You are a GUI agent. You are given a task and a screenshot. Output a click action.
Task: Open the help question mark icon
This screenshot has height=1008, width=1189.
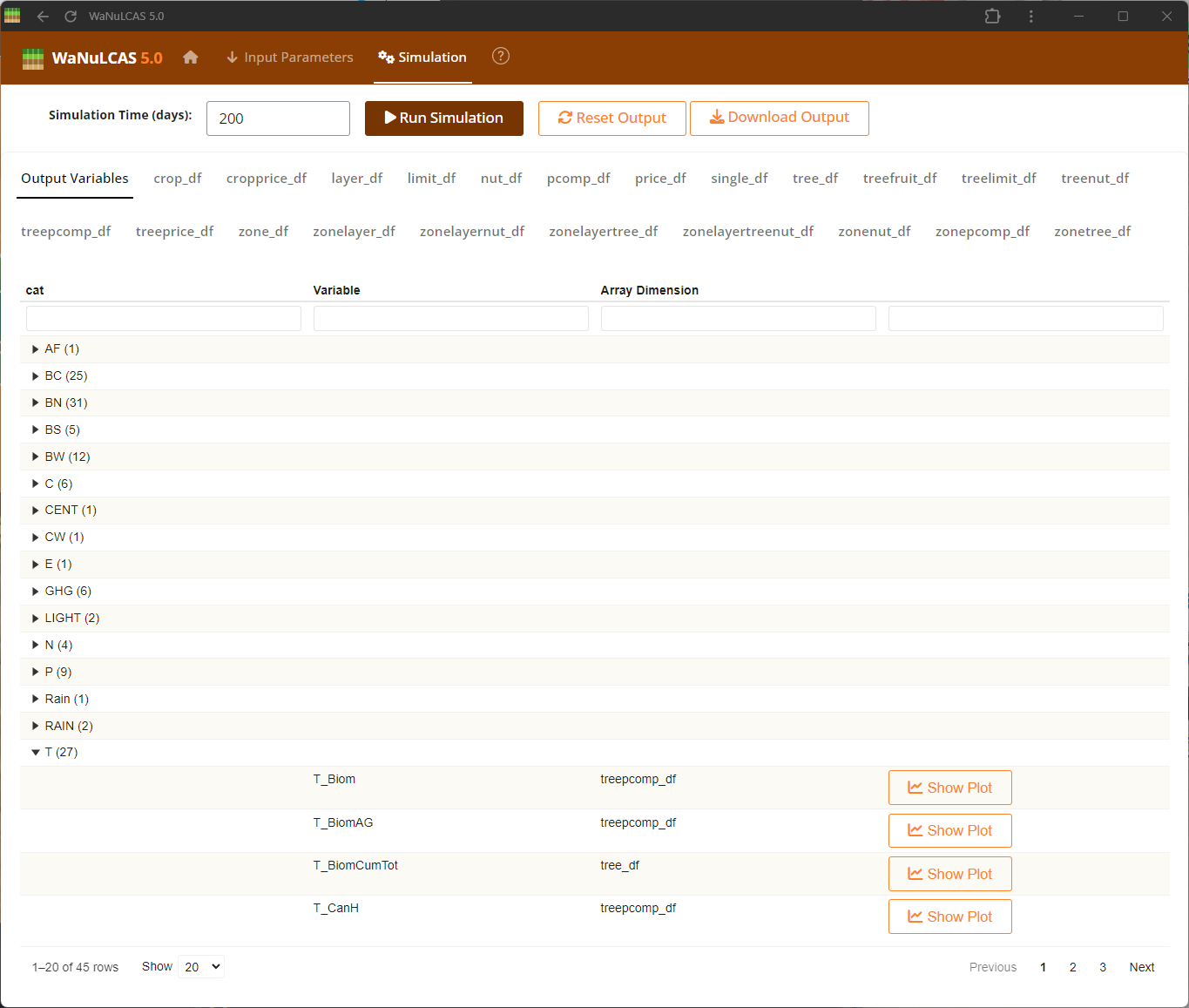[500, 57]
